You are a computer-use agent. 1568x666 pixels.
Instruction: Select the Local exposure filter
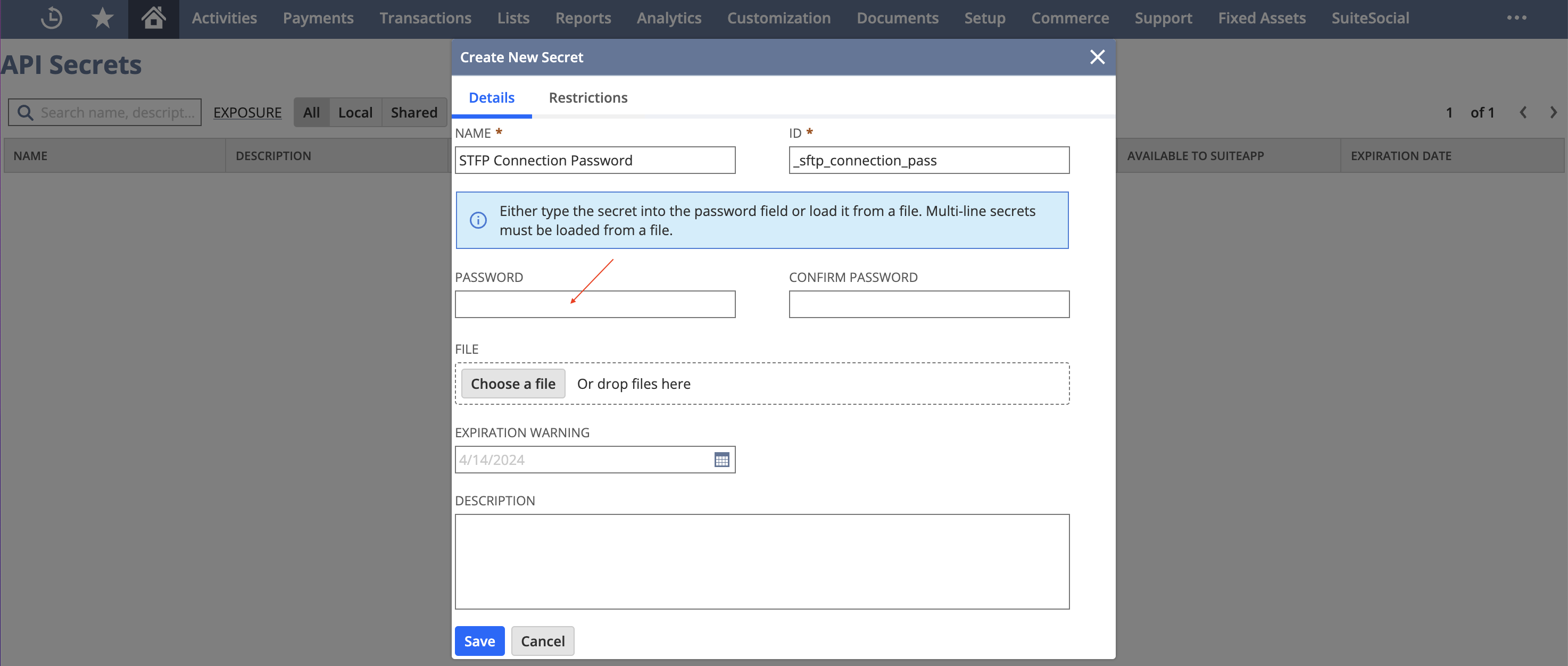355,112
